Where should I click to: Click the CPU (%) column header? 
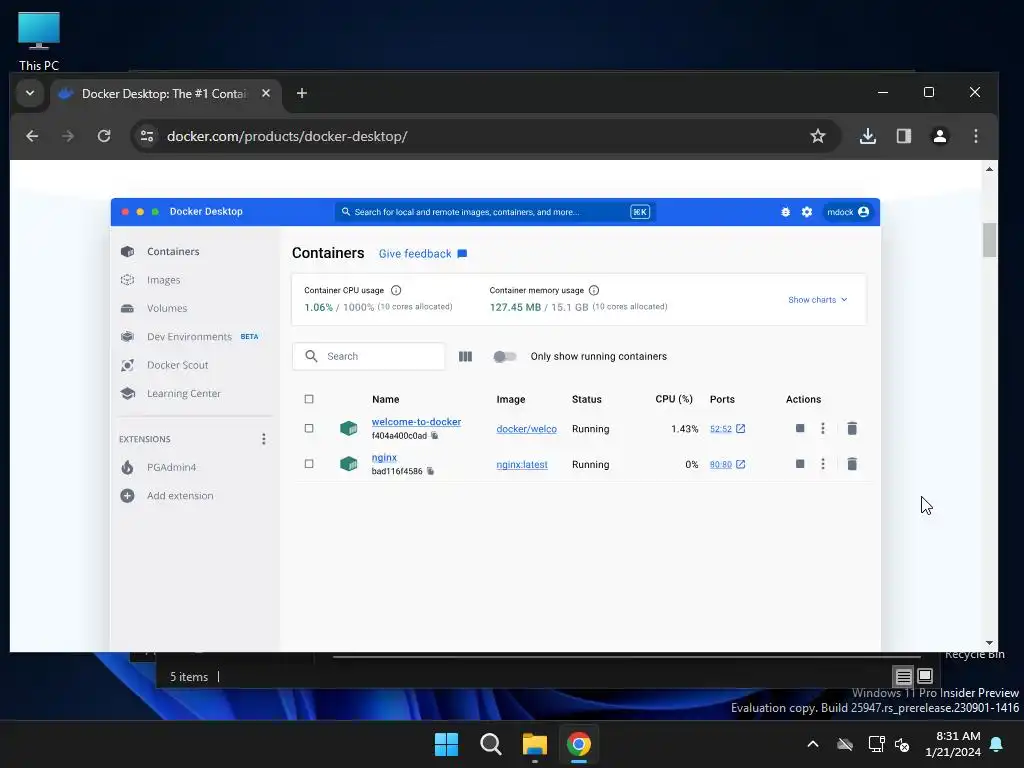tap(674, 399)
